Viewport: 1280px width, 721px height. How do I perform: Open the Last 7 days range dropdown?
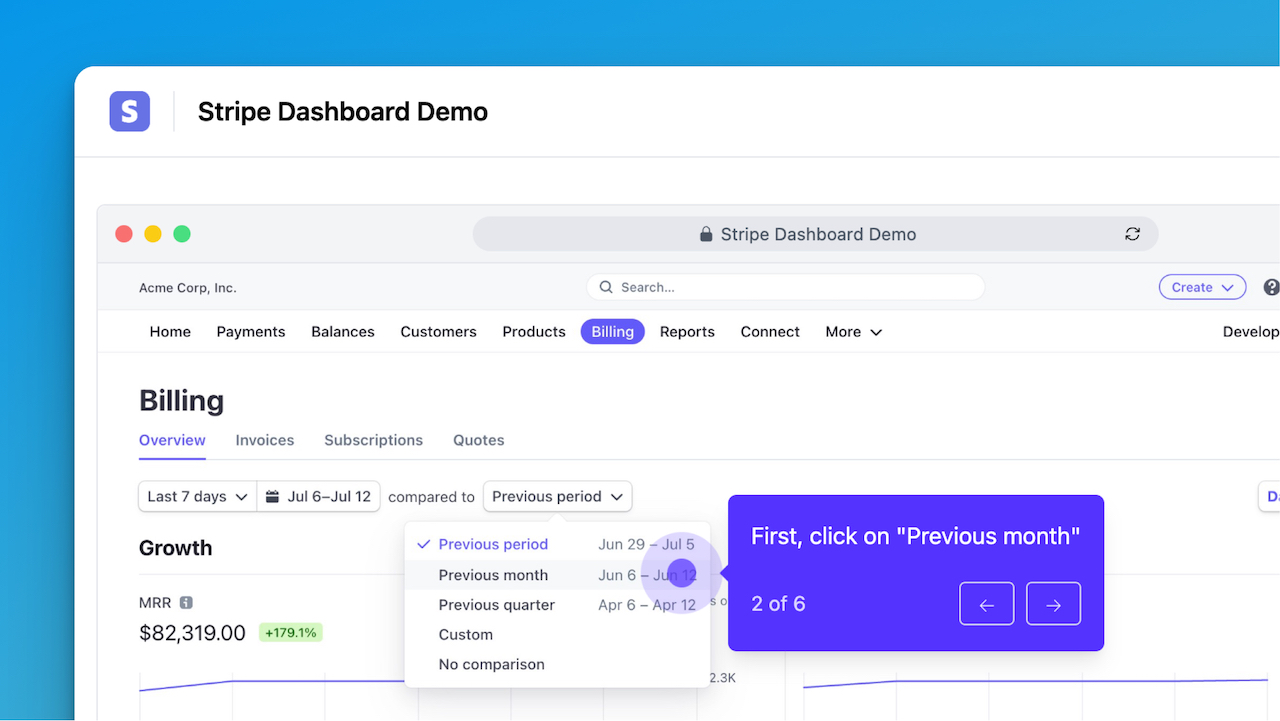(198, 496)
